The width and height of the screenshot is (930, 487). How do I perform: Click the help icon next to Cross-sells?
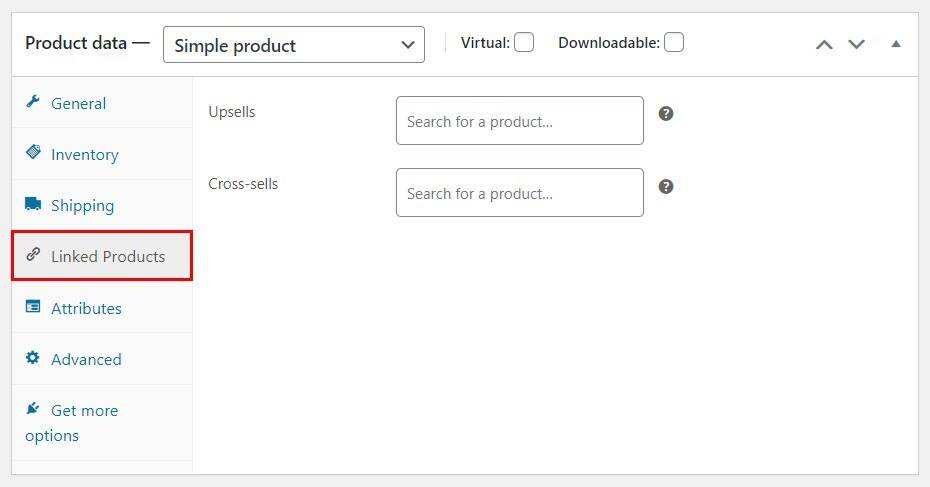point(666,186)
